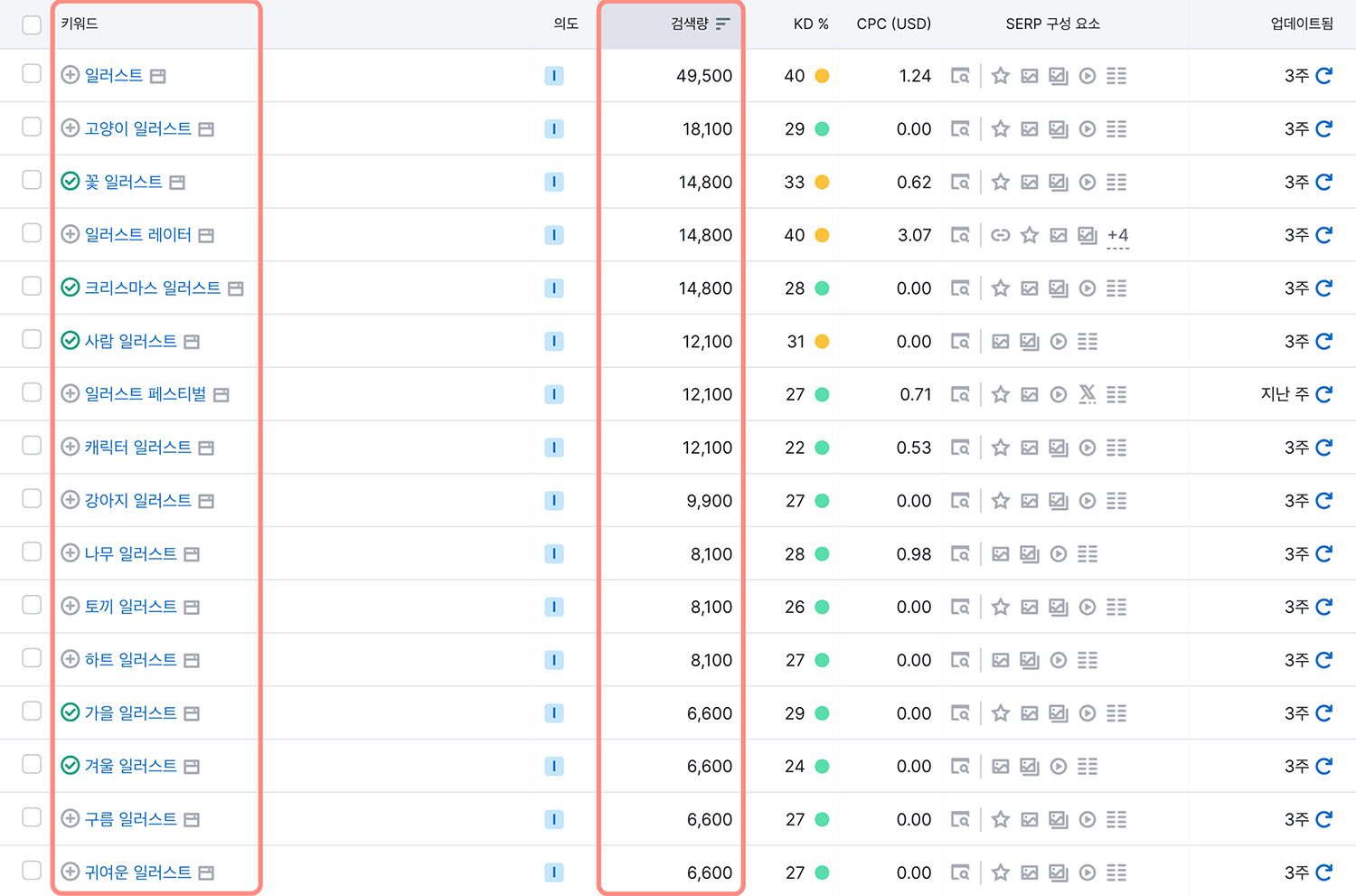Click the 키워드 column header
This screenshot has width=1356, height=896.
coord(80,24)
